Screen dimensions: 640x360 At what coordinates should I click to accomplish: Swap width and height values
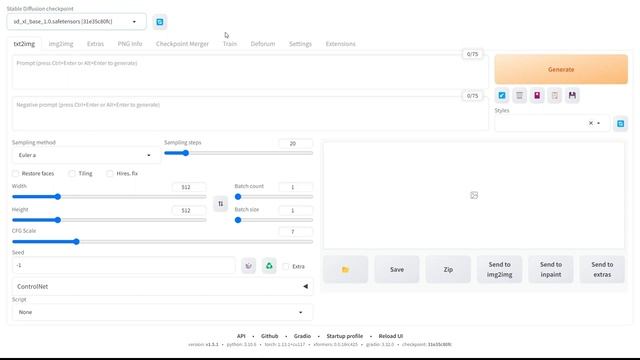point(220,204)
